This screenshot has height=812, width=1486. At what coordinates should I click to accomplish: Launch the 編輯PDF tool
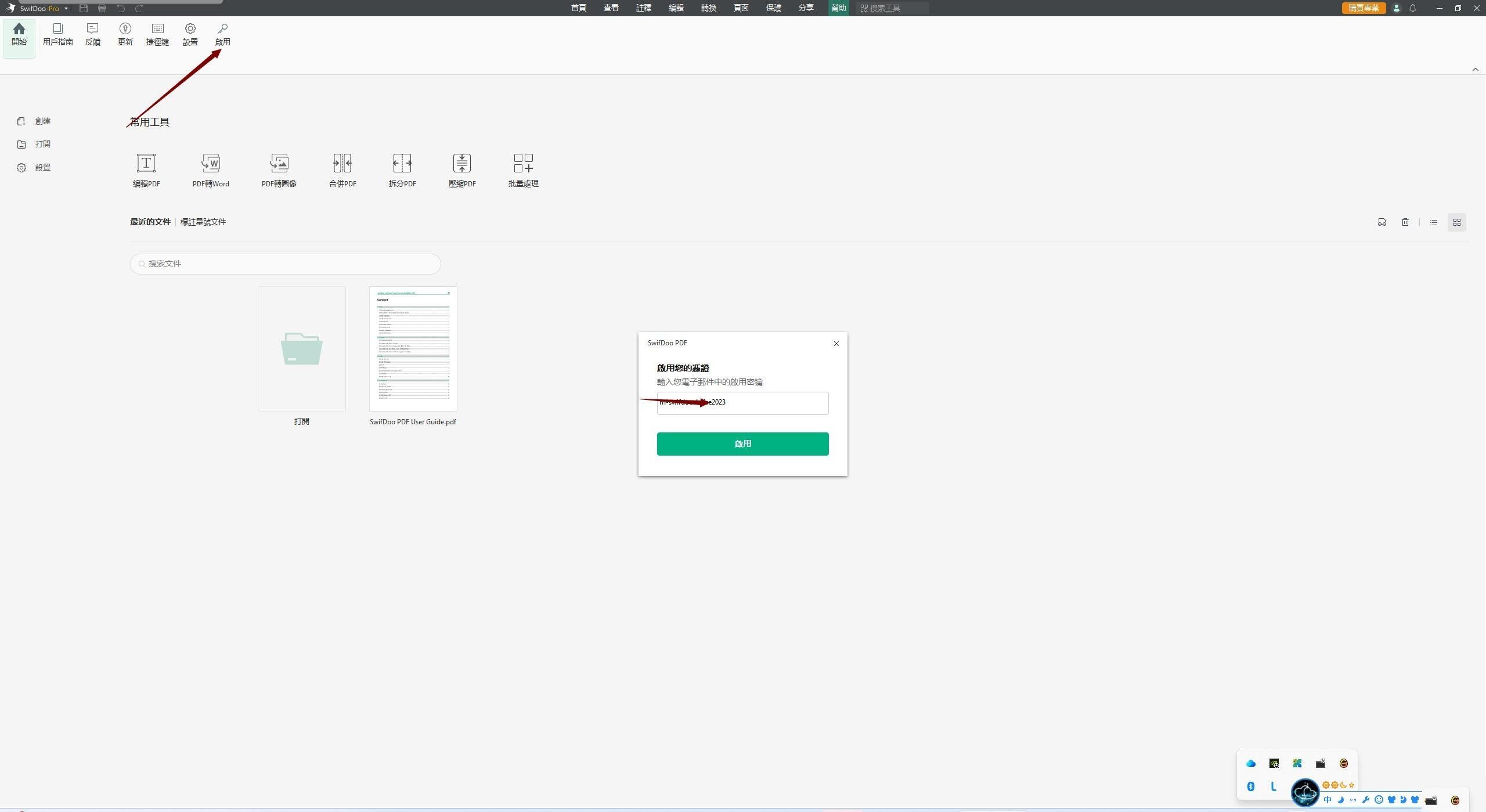coord(146,171)
